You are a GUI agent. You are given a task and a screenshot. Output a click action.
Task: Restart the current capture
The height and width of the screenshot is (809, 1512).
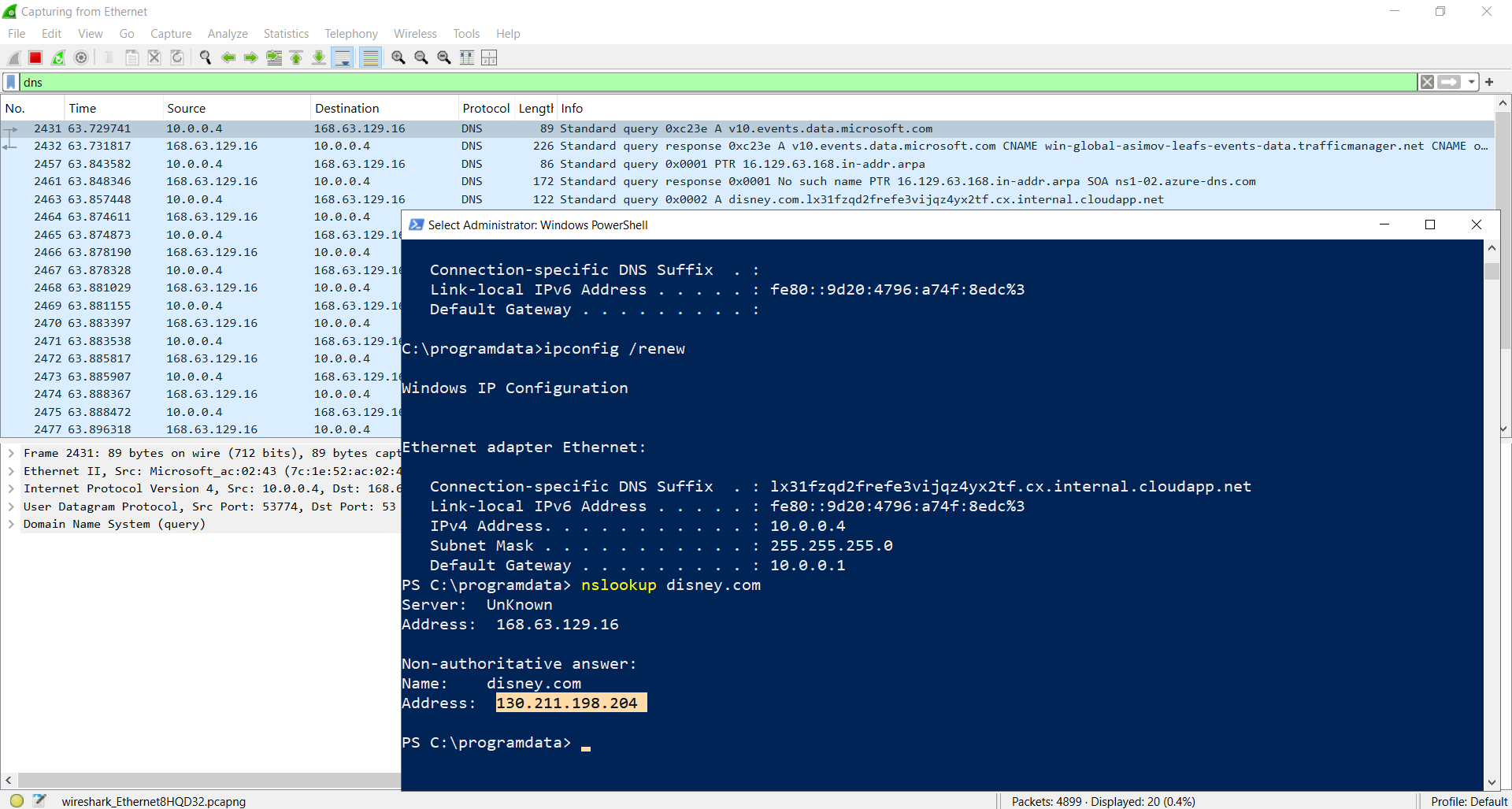tap(58, 58)
